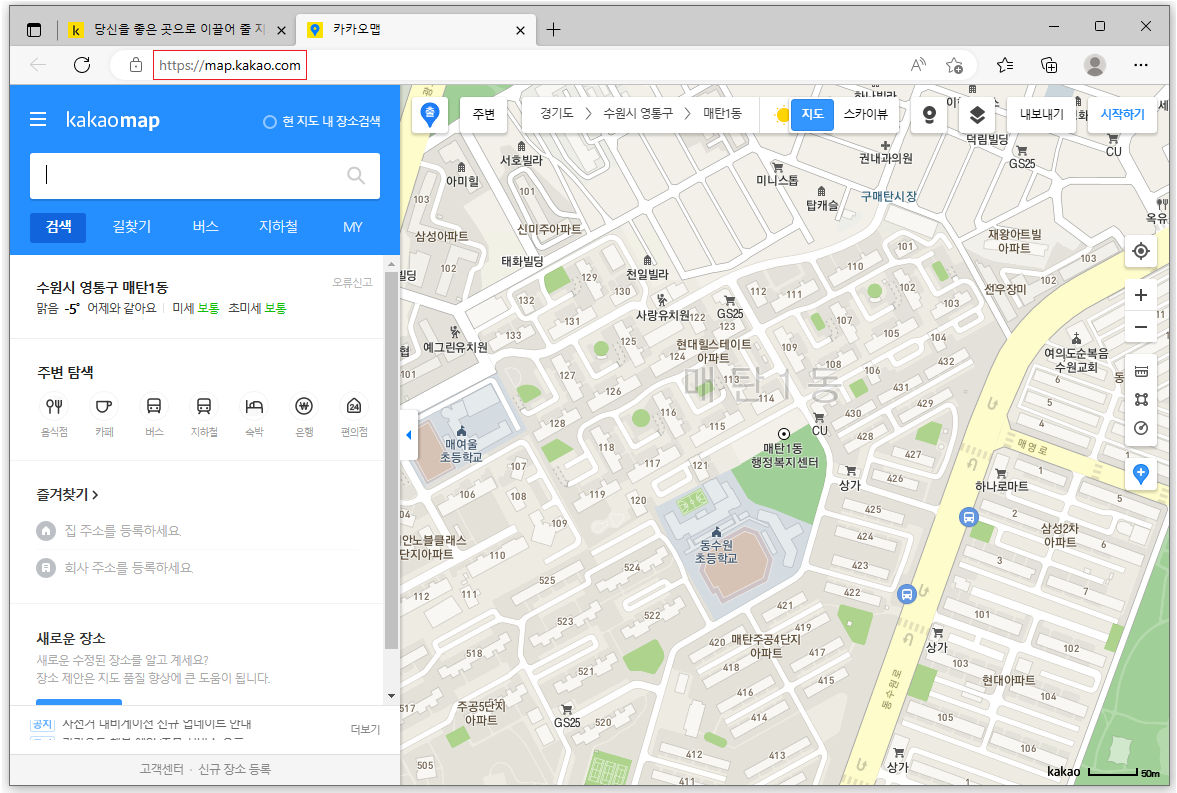
Task: Click the search magnifier icon
Action: (356, 176)
